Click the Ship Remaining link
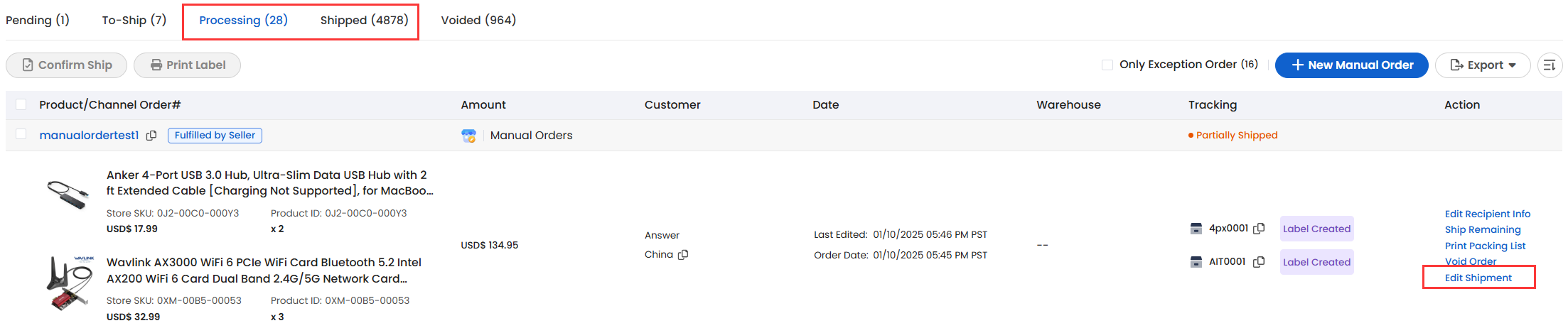1568x333 pixels. tap(1483, 229)
